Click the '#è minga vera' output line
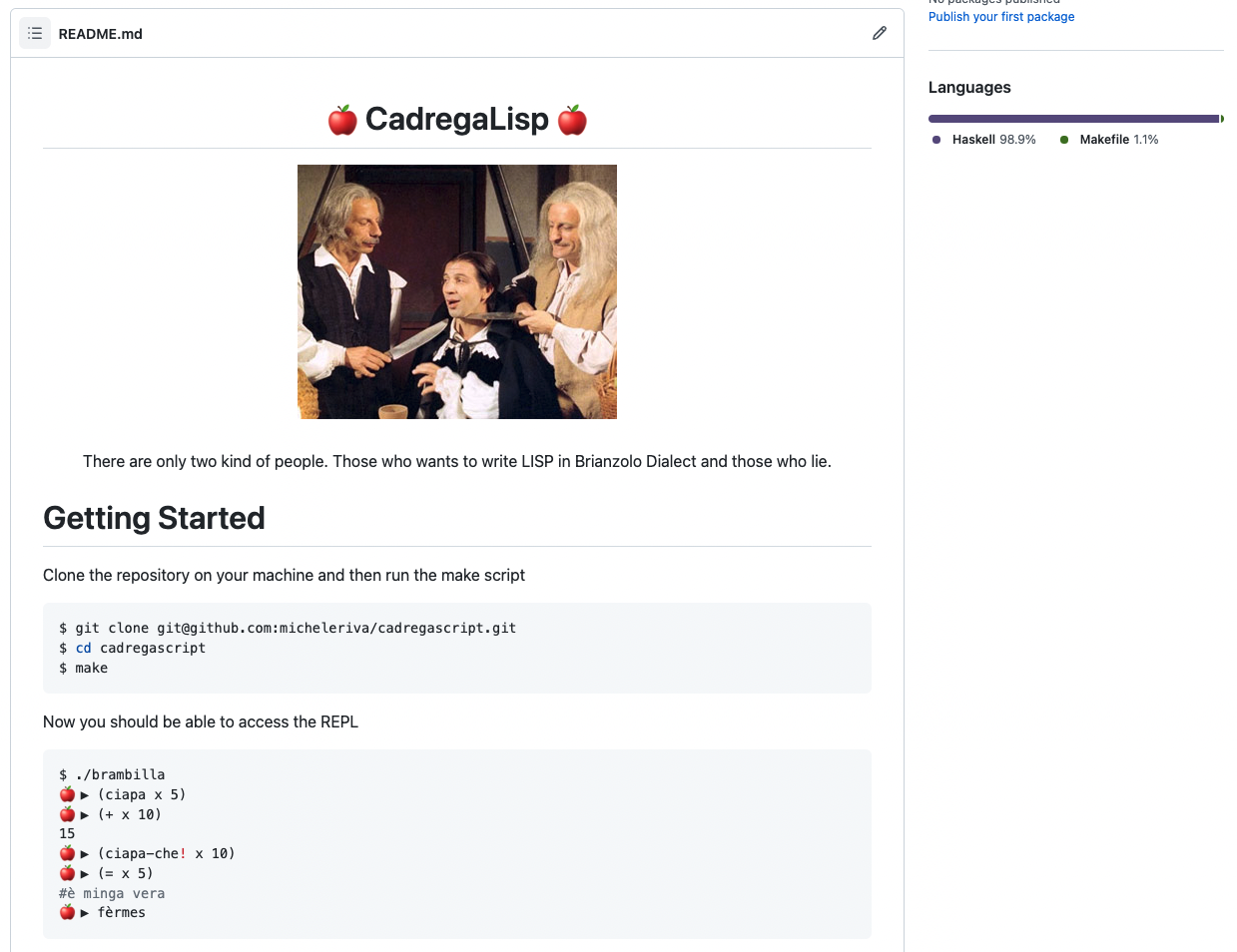 (x=112, y=893)
